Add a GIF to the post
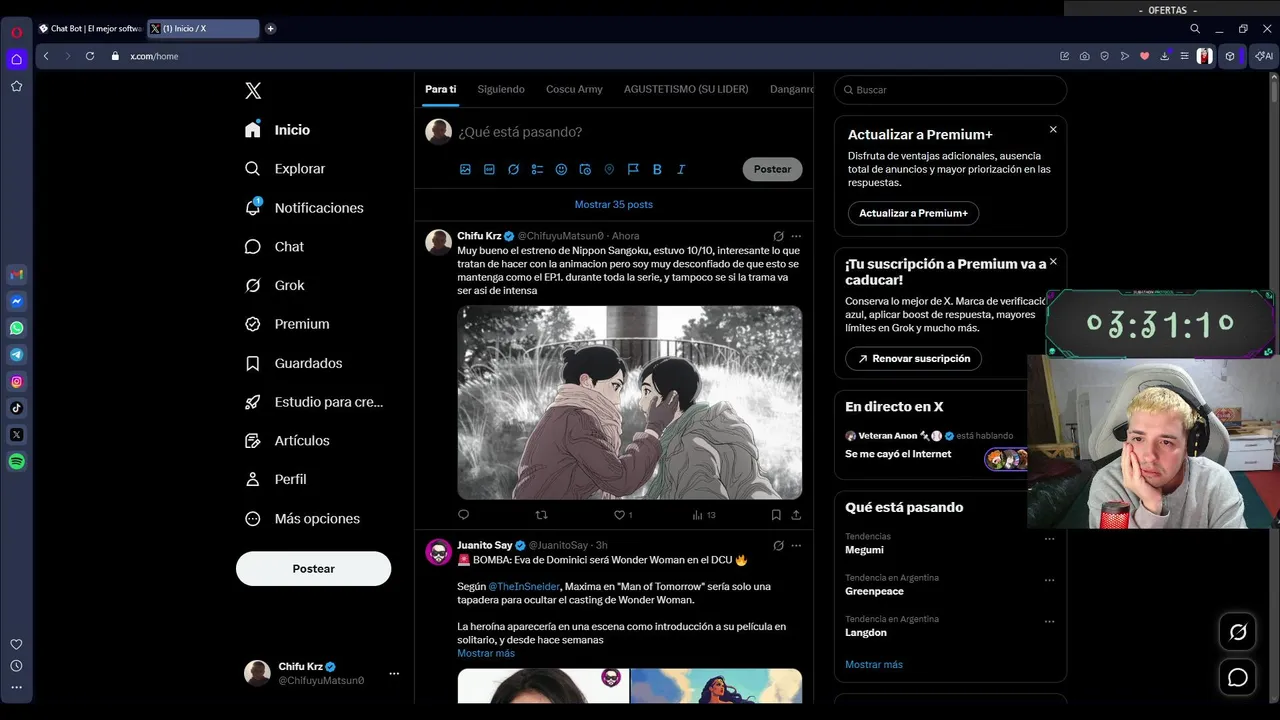 (x=489, y=169)
